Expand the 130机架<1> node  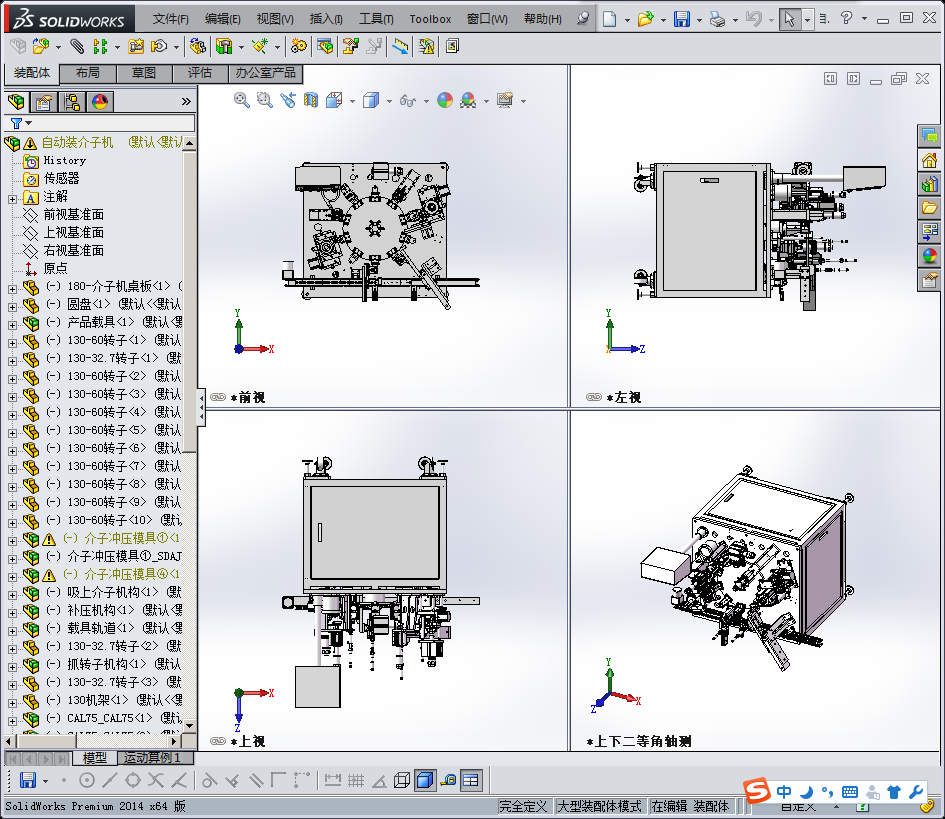click(12, 703)
